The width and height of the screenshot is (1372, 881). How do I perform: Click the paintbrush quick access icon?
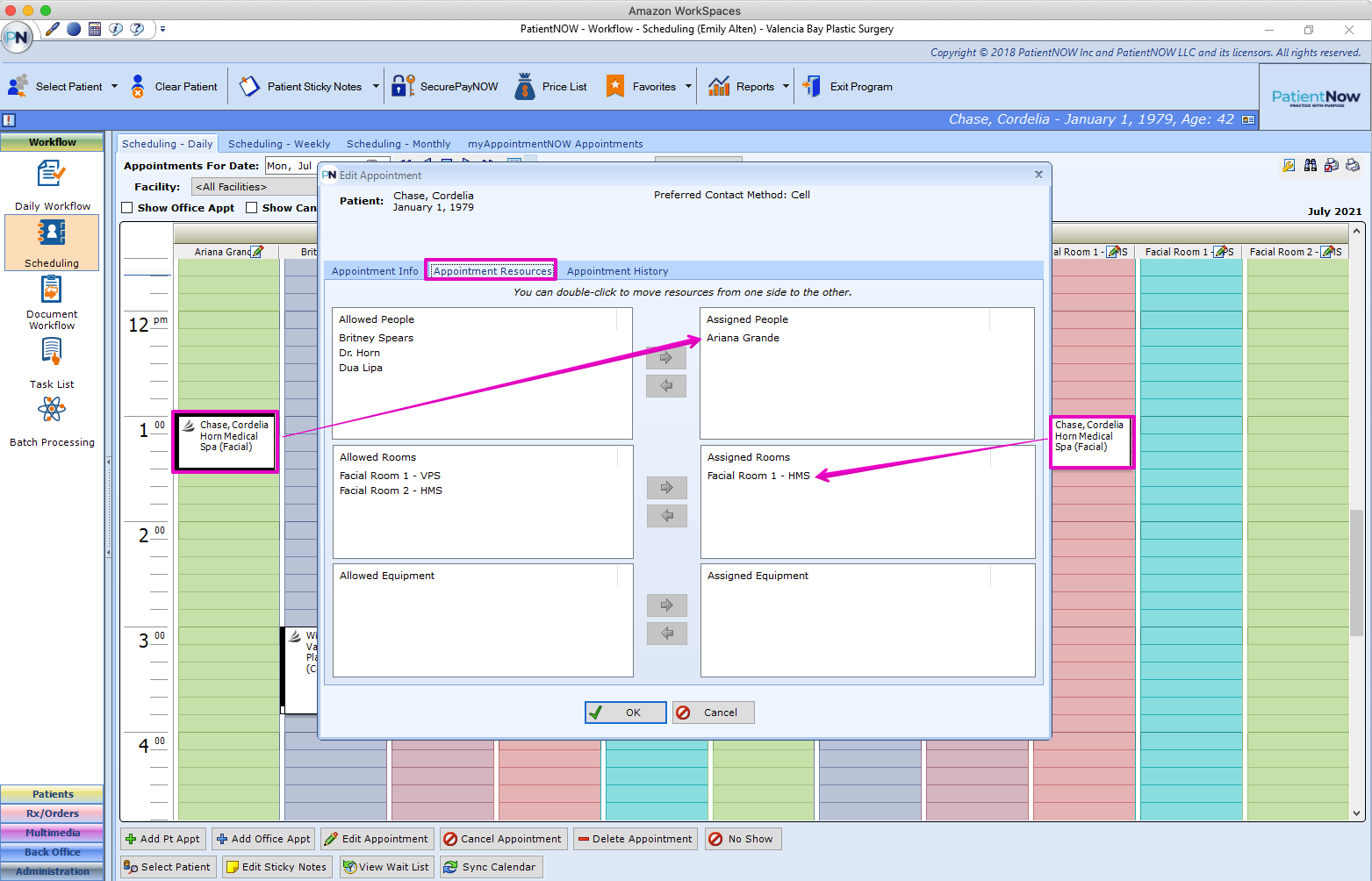(53, 29)
